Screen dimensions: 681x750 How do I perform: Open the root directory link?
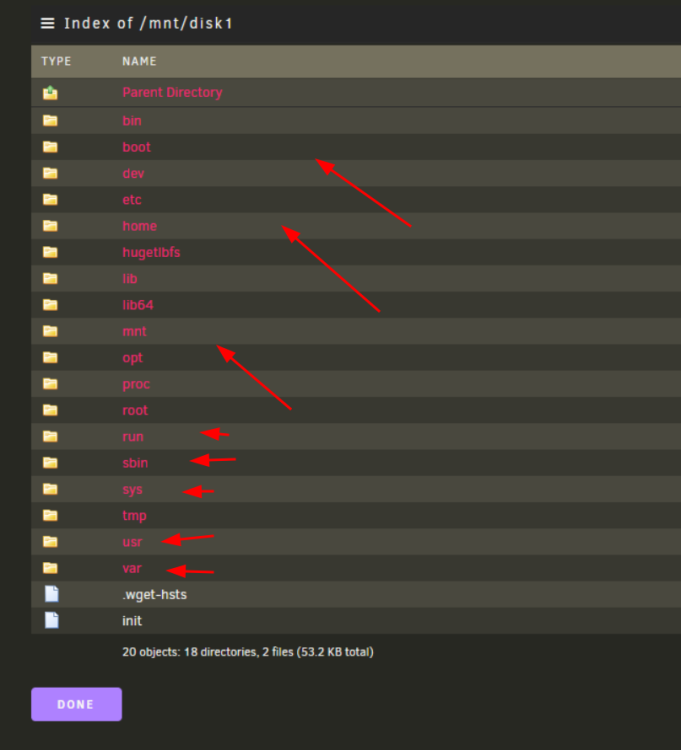pyautogui.click(x=135, y=410)
